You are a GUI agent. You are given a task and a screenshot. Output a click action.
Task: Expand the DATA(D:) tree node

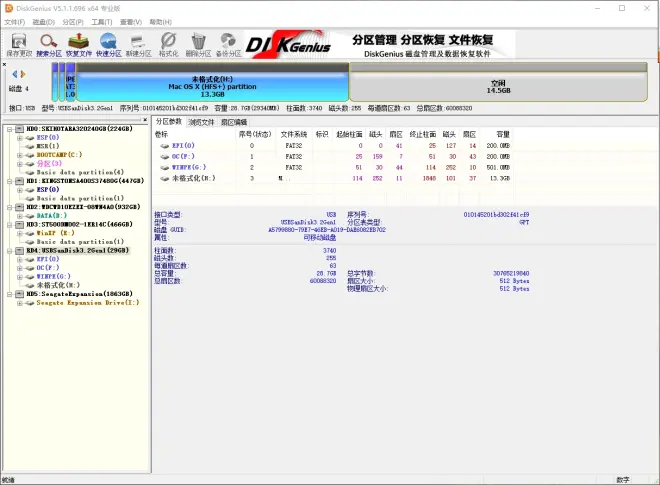19,216
